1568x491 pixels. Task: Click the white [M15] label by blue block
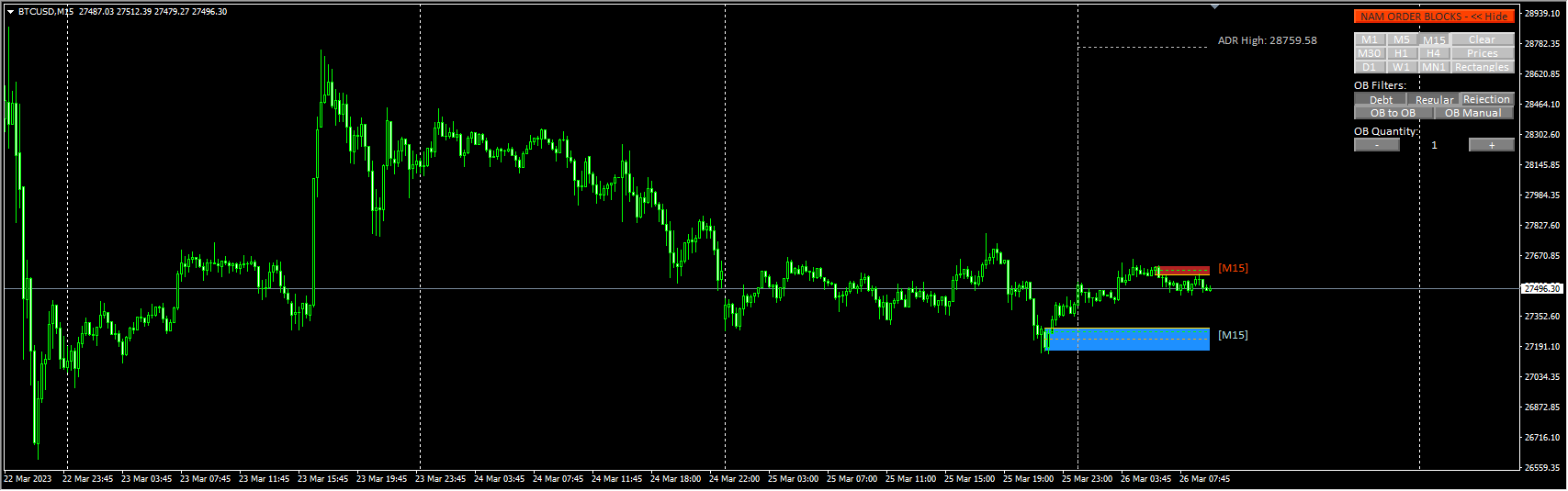(1233, 335)
